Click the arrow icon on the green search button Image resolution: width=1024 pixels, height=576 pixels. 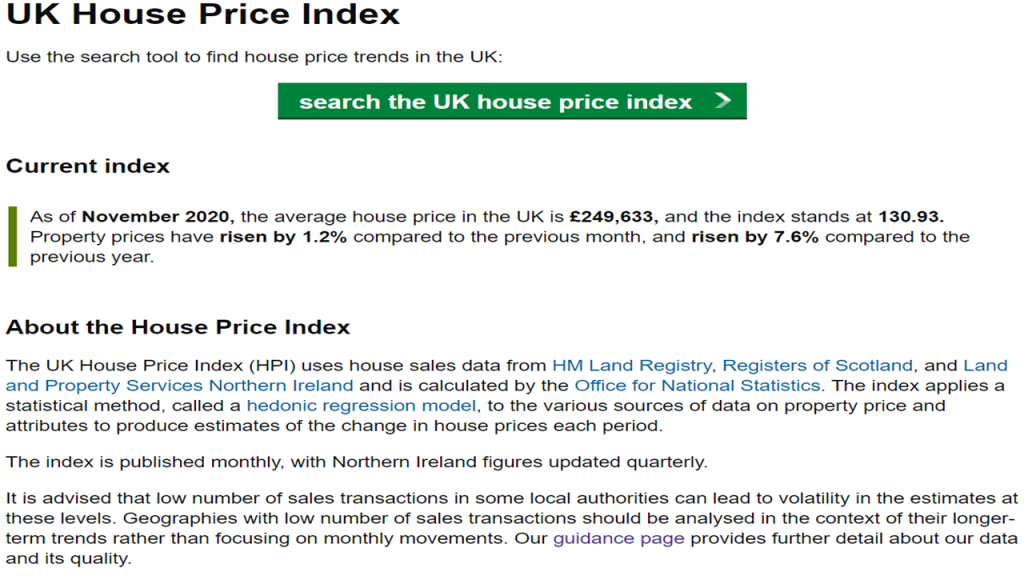tap(724, 101)
